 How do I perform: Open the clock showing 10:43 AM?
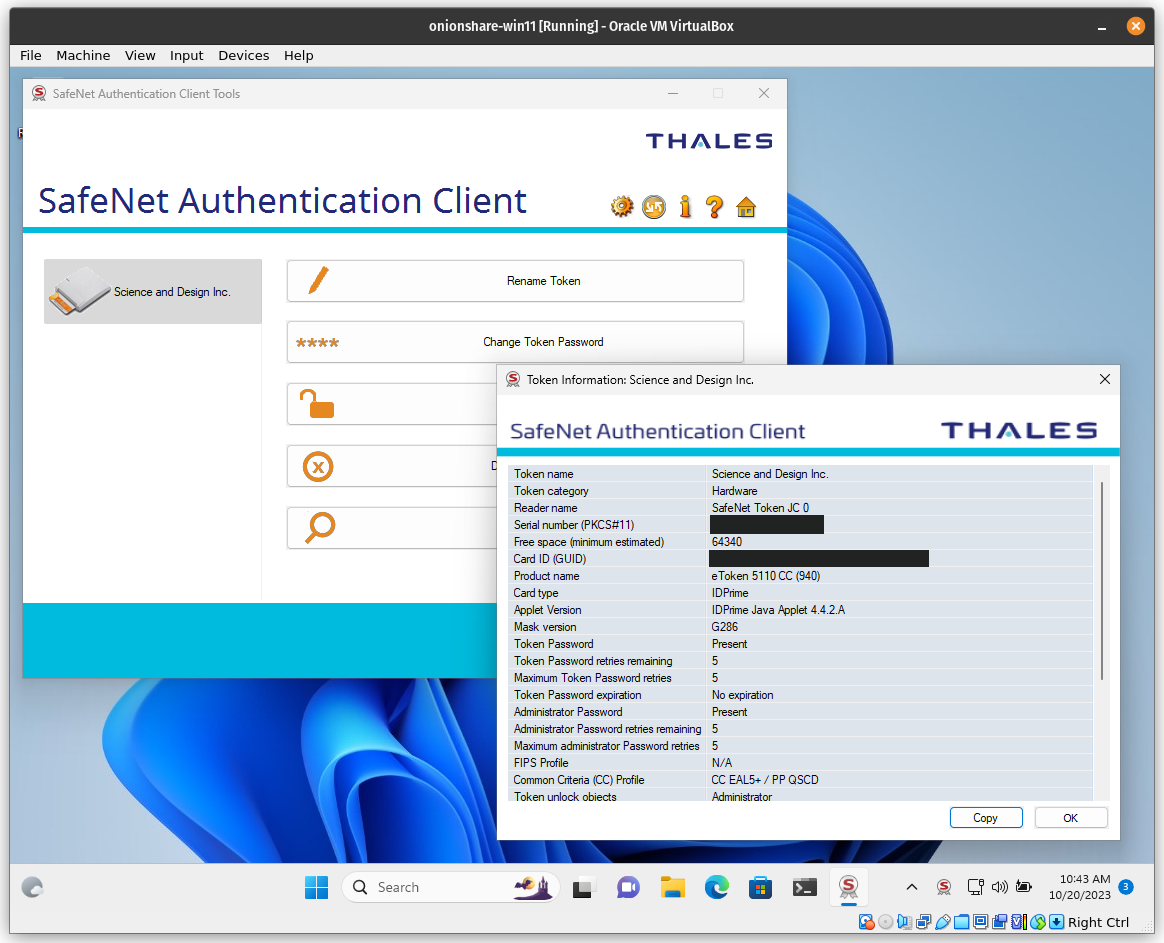[x=1079, y=887]
